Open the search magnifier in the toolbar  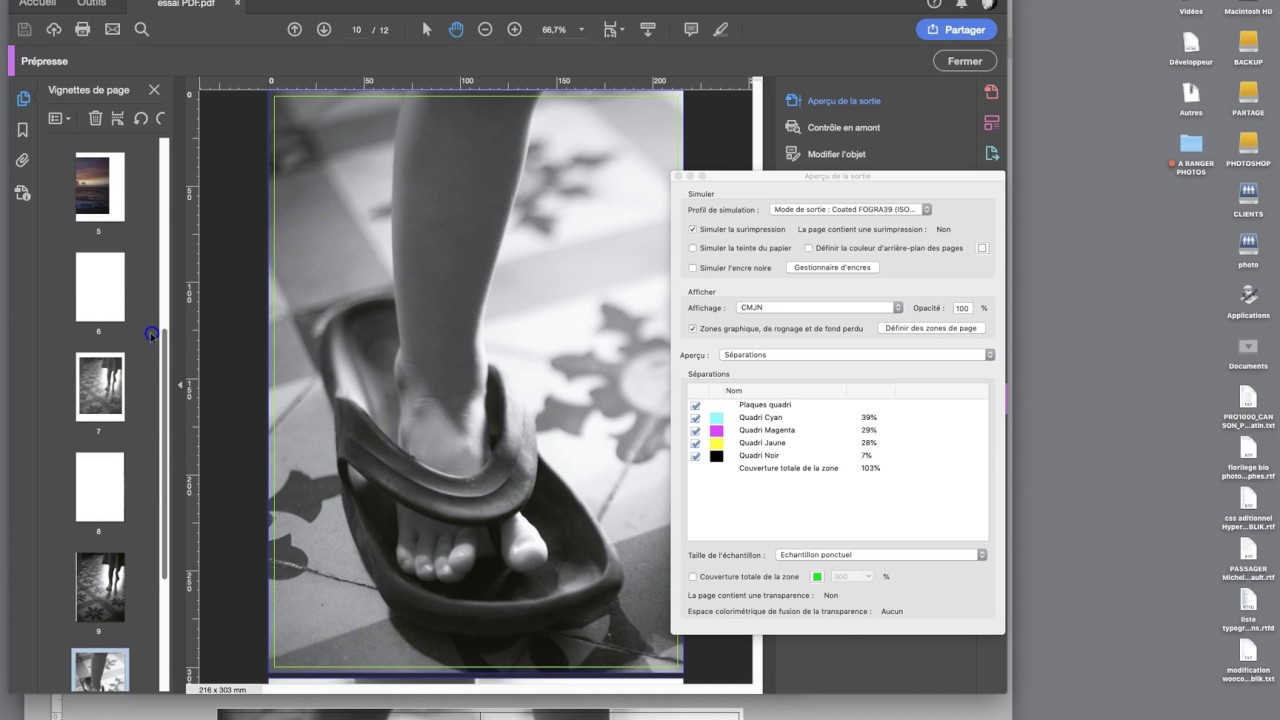pyautogui.click(x=142, y=30)
